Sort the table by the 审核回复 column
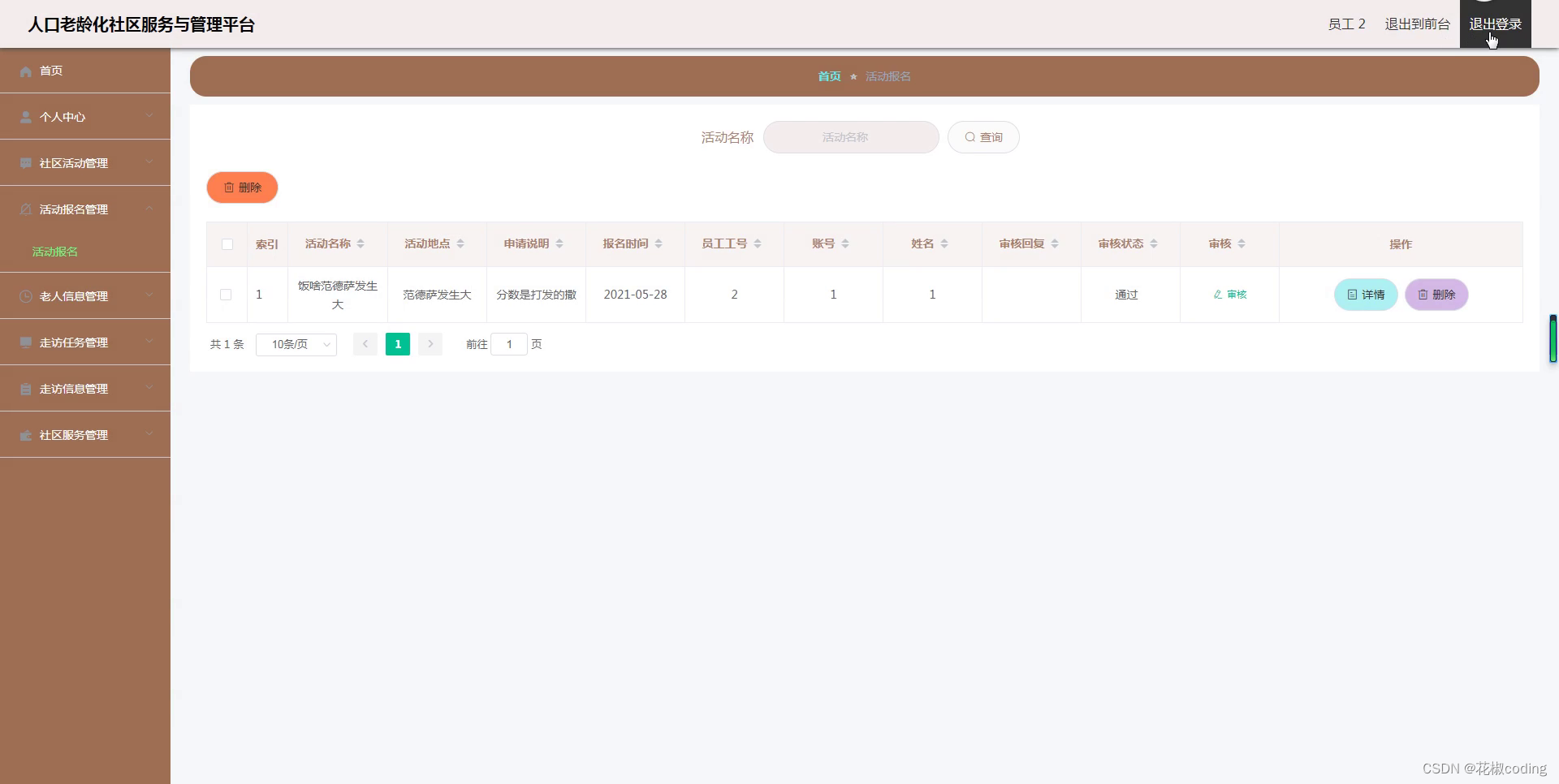 pyautogui.click(x=1055, y=244)
